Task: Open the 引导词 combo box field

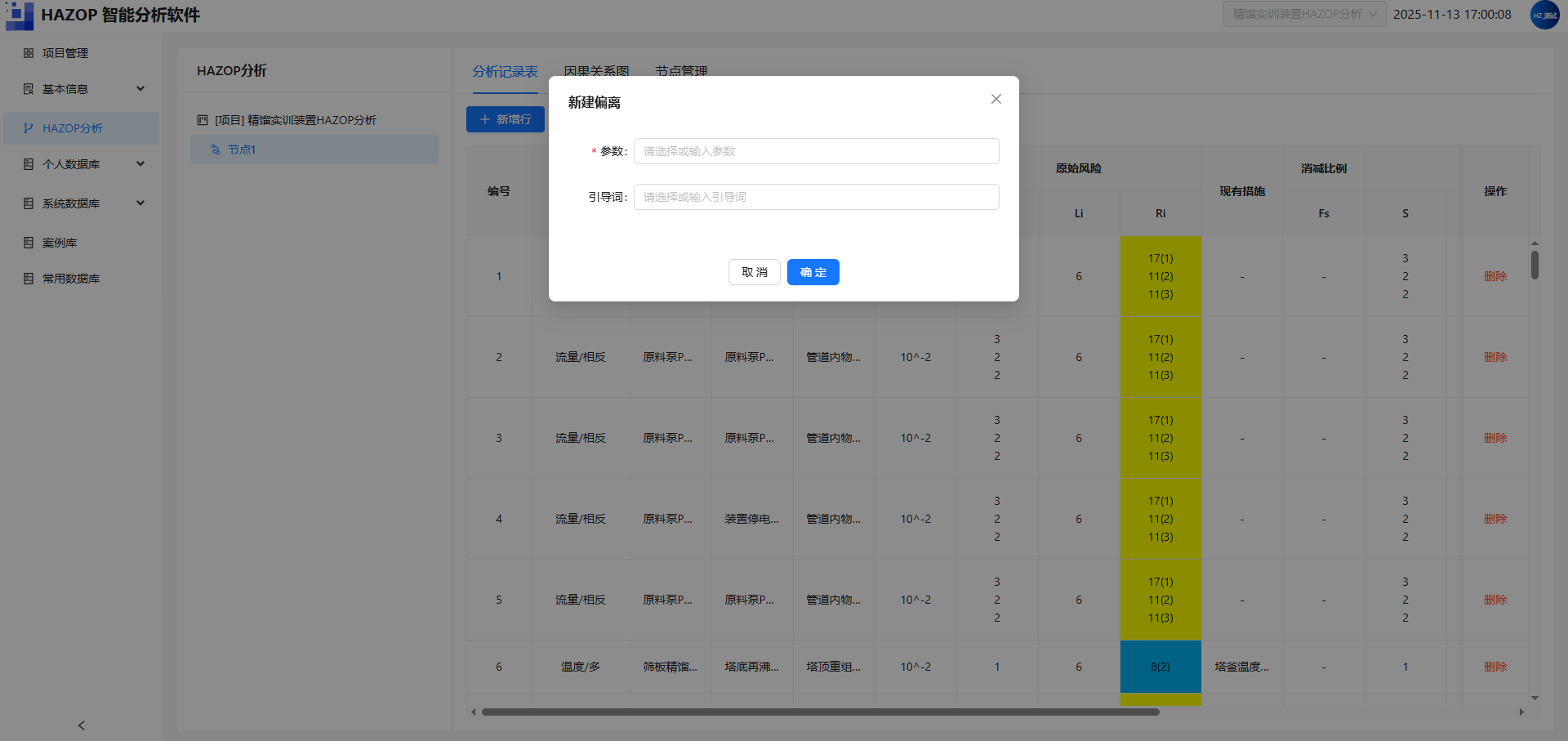Action: [816, 197]
